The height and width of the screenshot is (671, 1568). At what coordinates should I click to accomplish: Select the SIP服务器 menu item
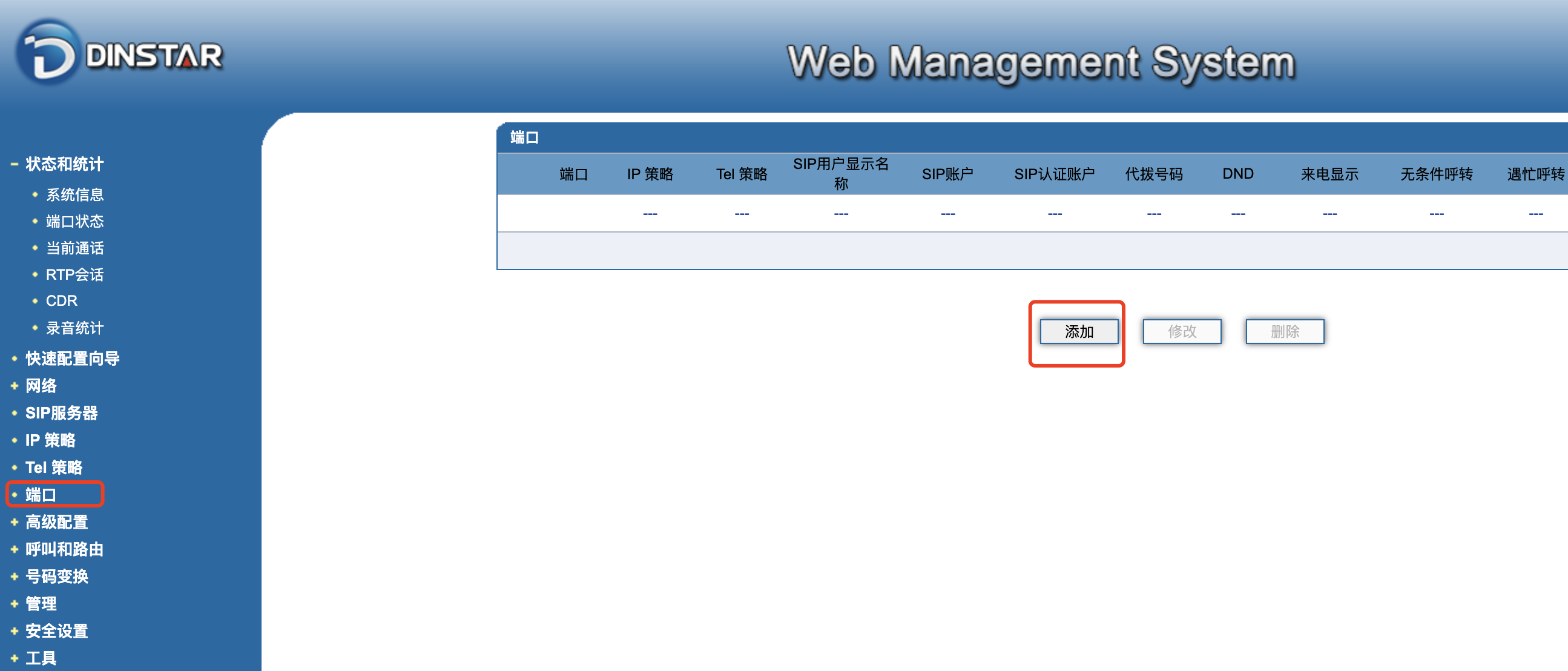61,414
